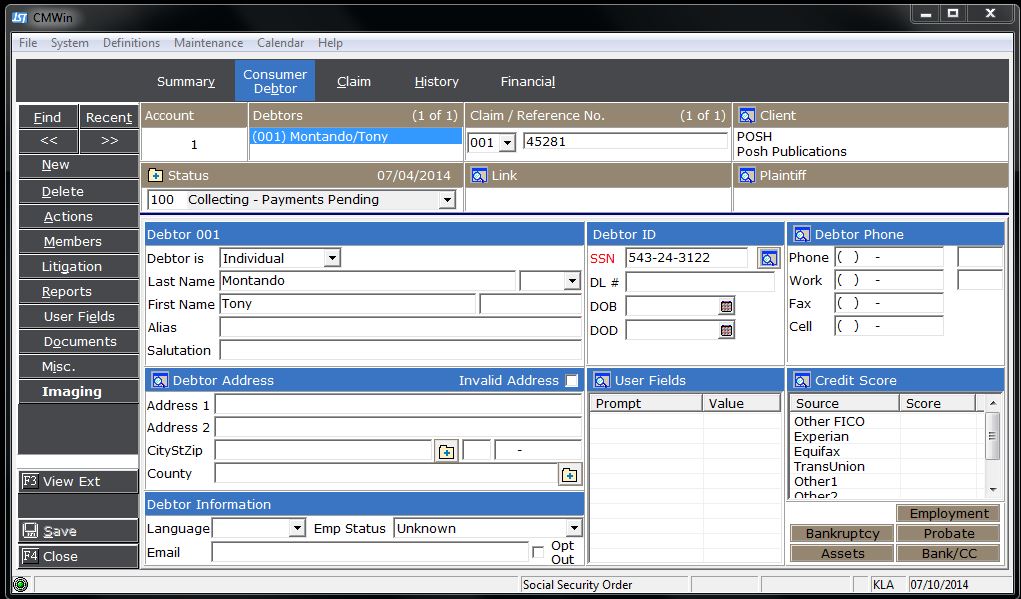Click the Plaintiff lookup magnifier icon
Screen dimensions: 1021x599
click(747, 176)
